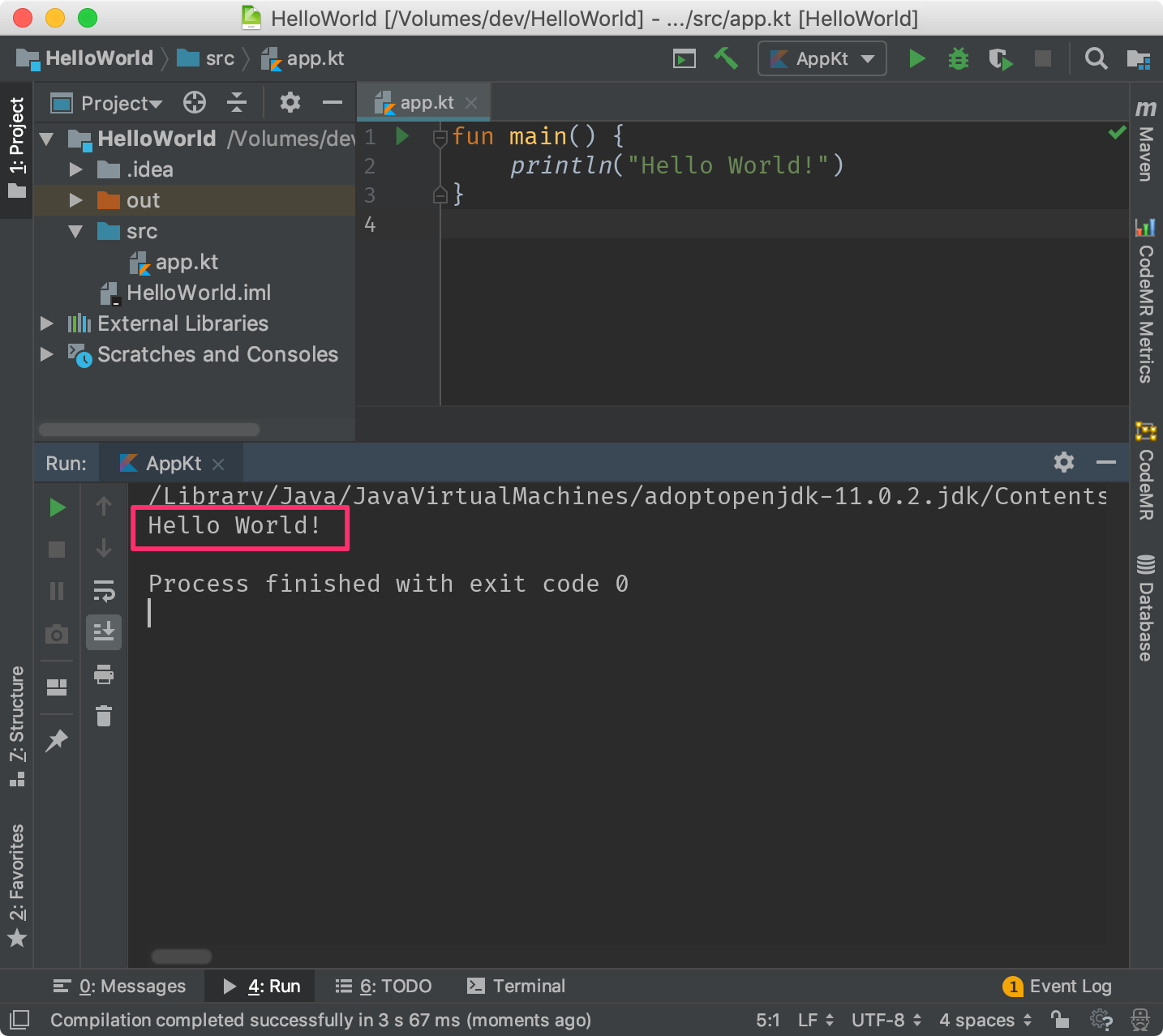The width and height of the screenshot is (1163, 1036).
Task: Open the TODO tool tab
Action: click(384, 986)
